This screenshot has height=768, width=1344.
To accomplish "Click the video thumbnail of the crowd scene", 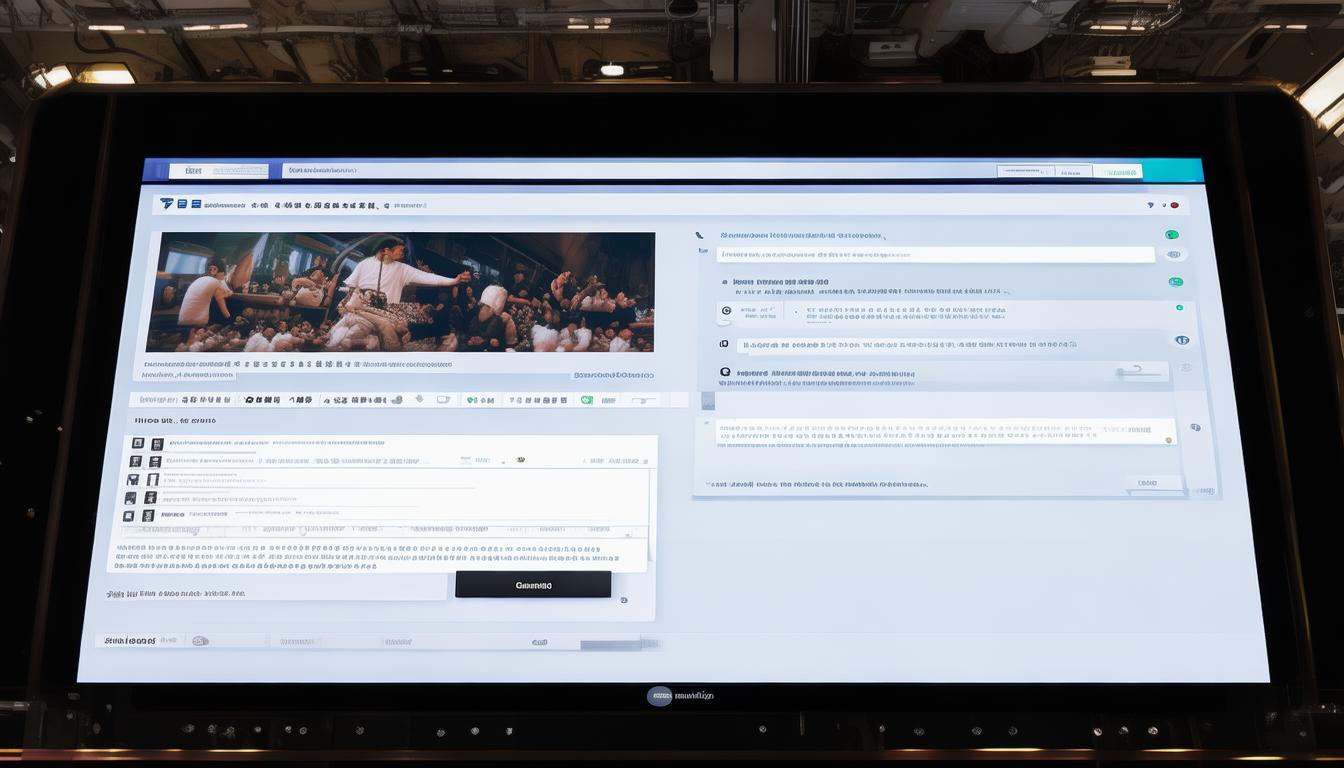I will click(401, 292).
